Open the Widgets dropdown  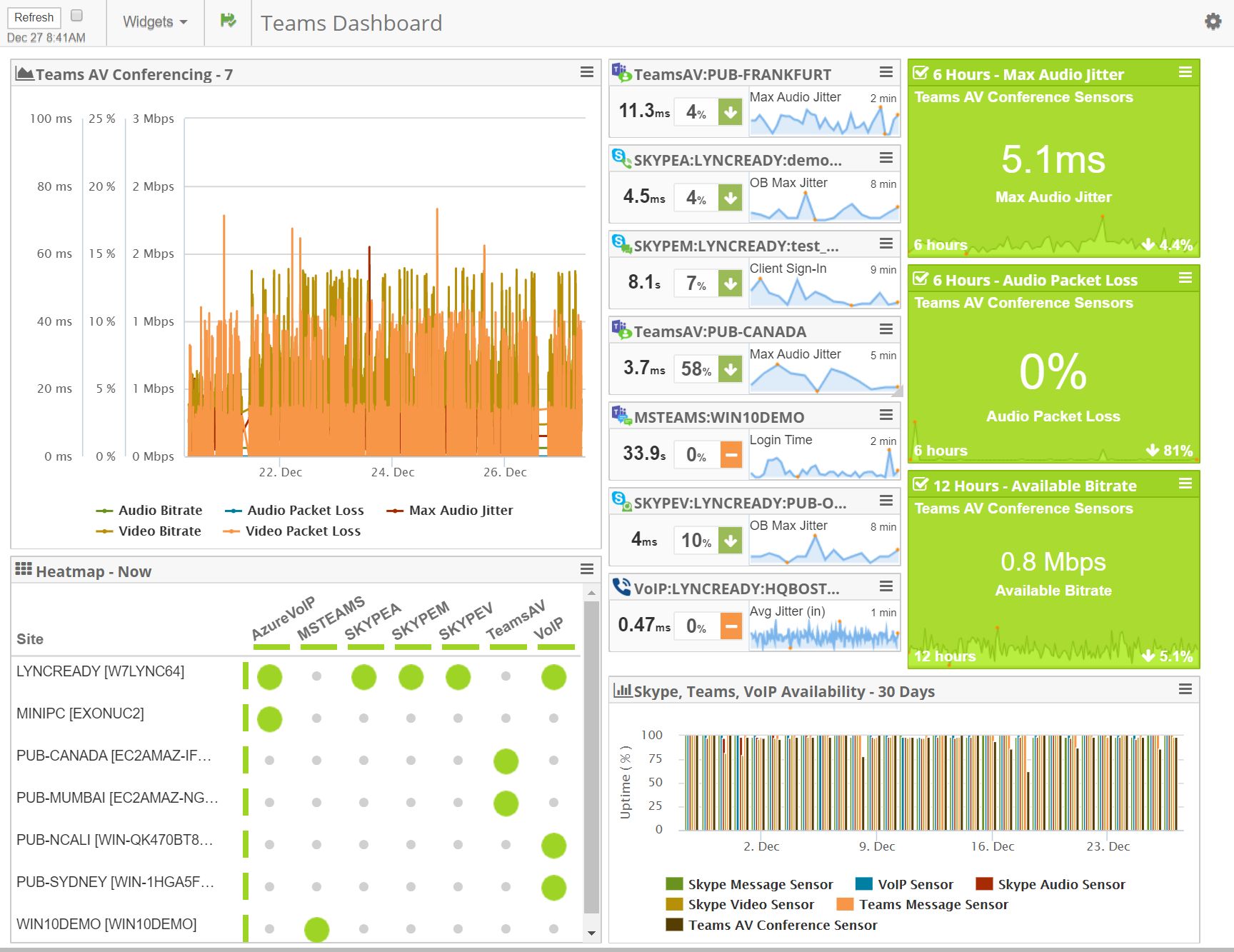(155, 22)
